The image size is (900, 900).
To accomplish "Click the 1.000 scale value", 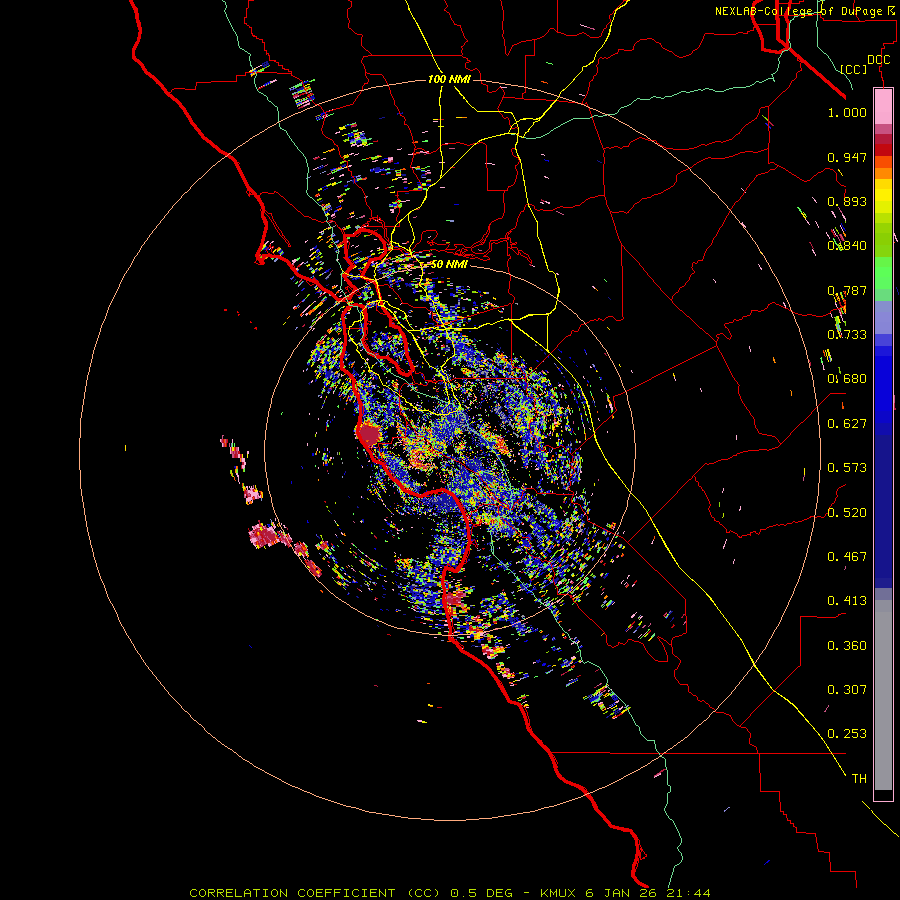I will [x=847, y=112].
